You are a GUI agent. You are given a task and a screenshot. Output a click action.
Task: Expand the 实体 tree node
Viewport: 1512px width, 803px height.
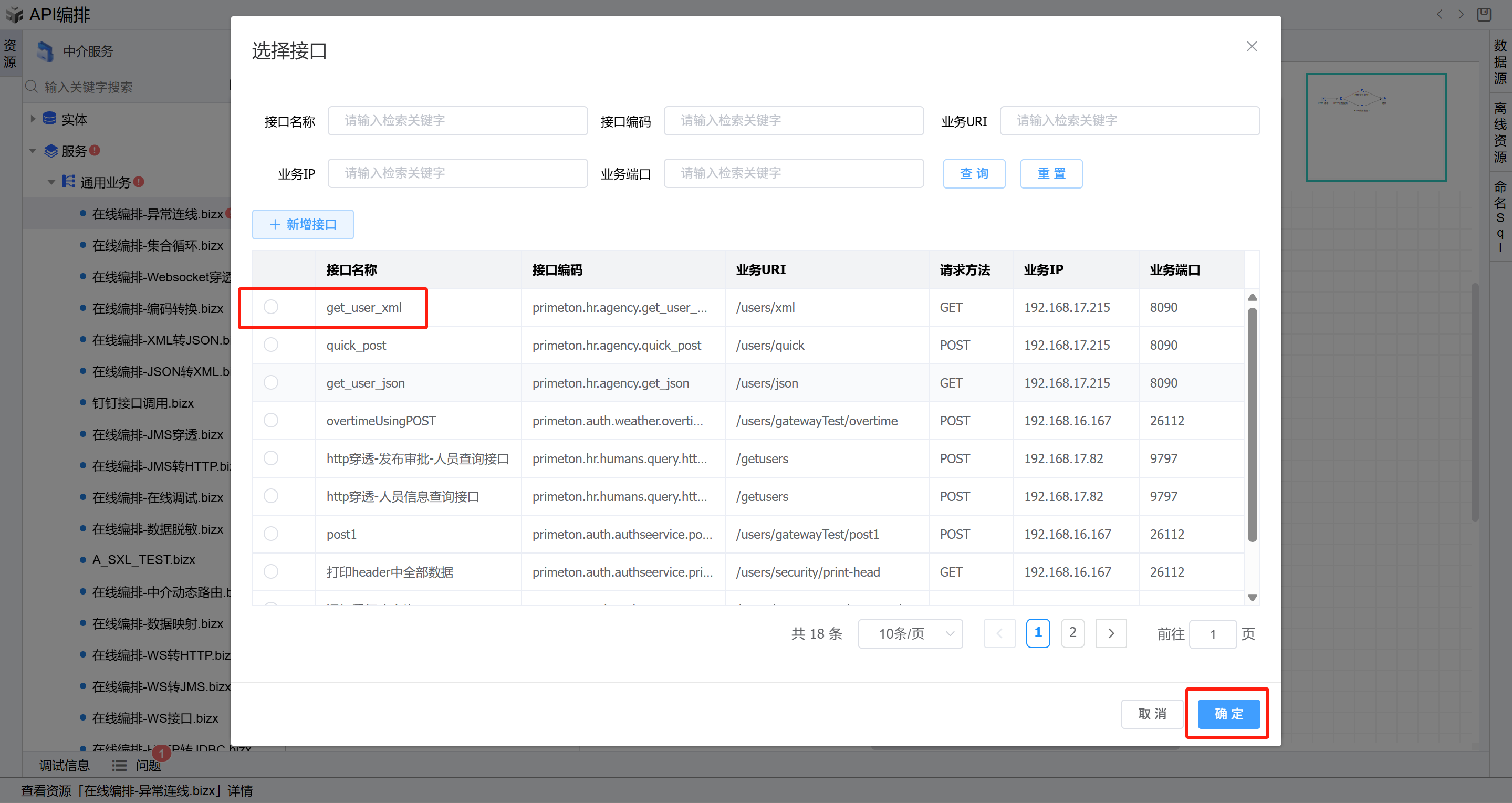point(33,119)
